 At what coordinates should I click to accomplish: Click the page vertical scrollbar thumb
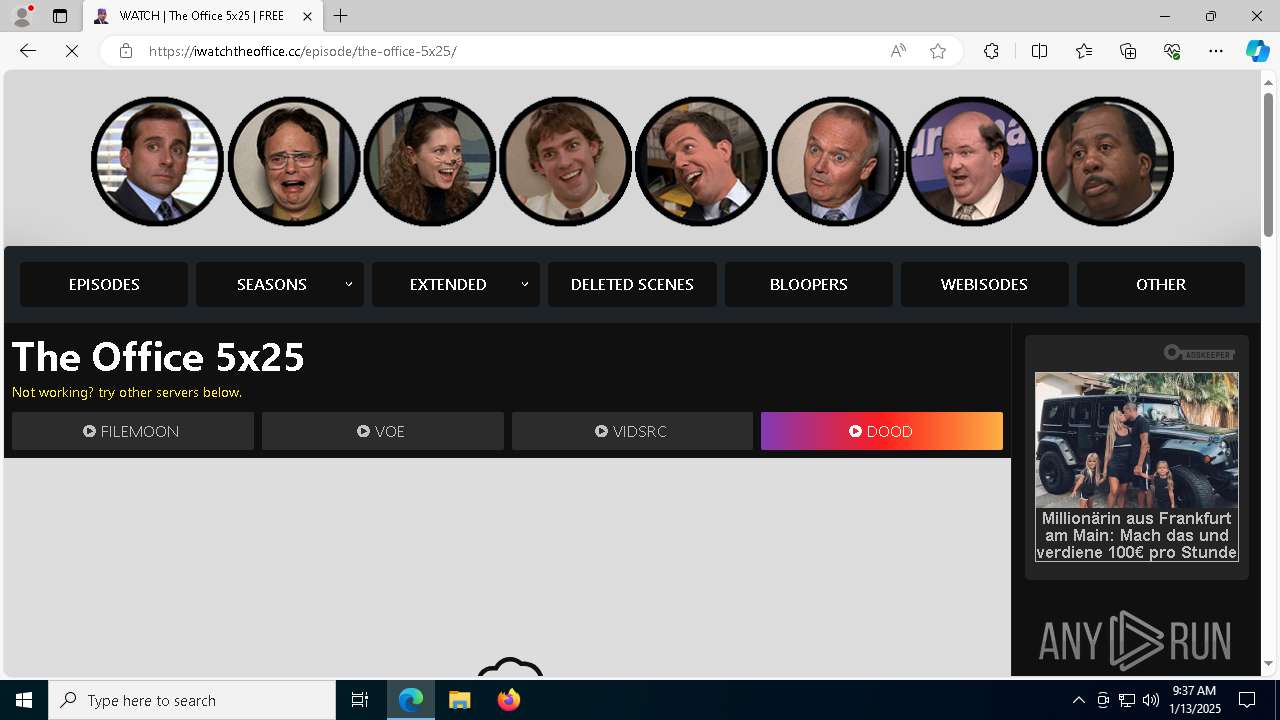click(x=1268, y=165)
